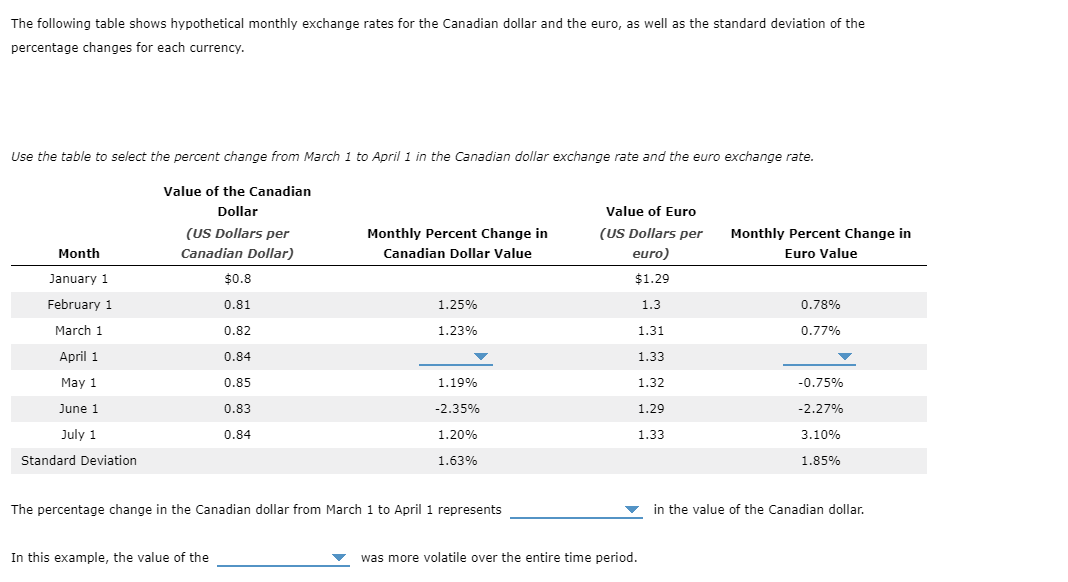Select the -2.35% June 1 percent change
The image size is (1068, 582).
[458, 408]
